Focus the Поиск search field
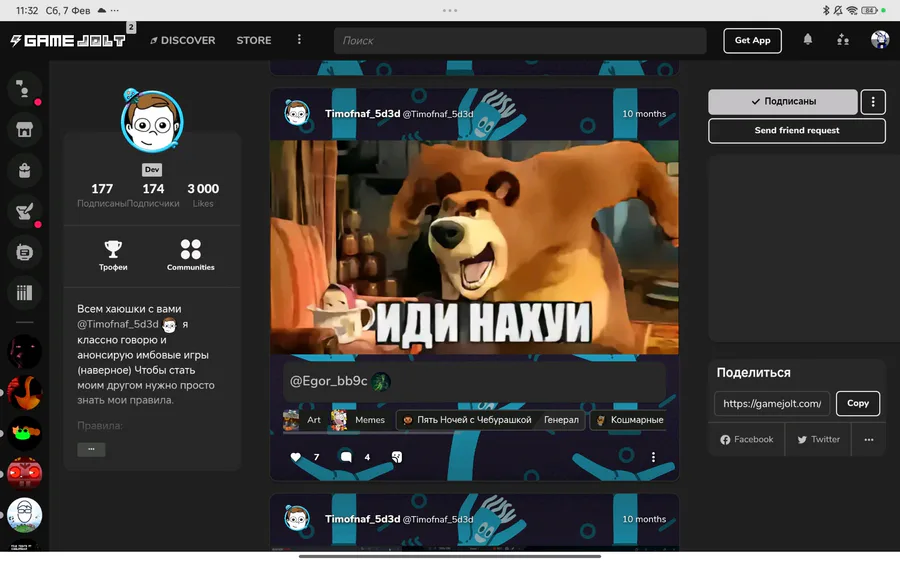 pos(520,40)
